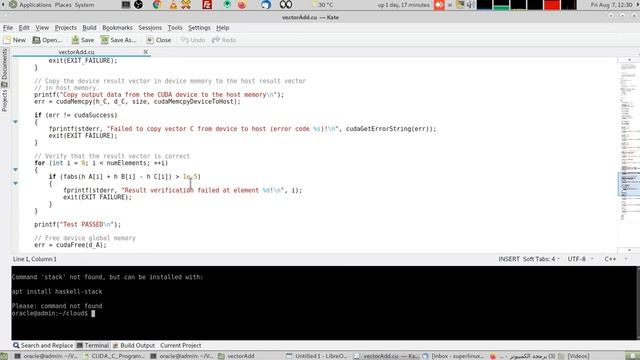Click the code minimap highlighted region
Viewport: 640px width, 360px height.
tap(629, 184)
